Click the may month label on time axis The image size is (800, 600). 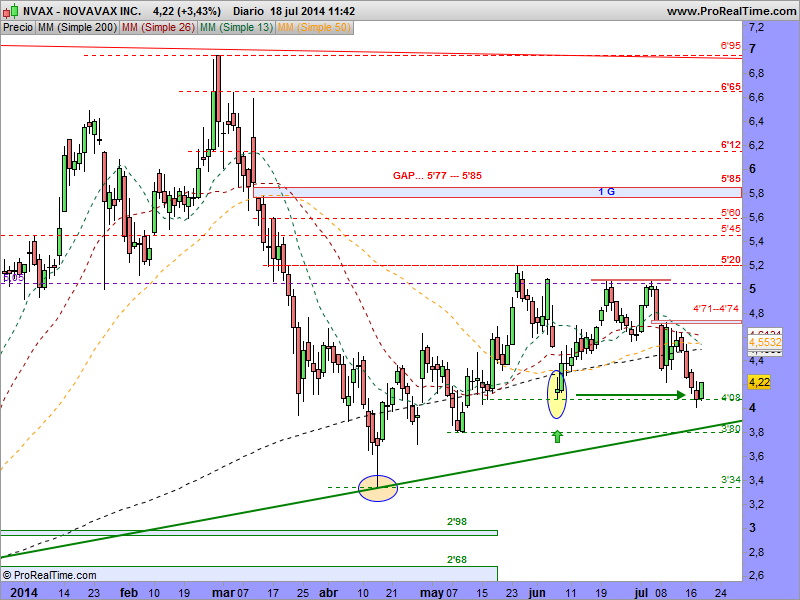[x=432, y=592]
